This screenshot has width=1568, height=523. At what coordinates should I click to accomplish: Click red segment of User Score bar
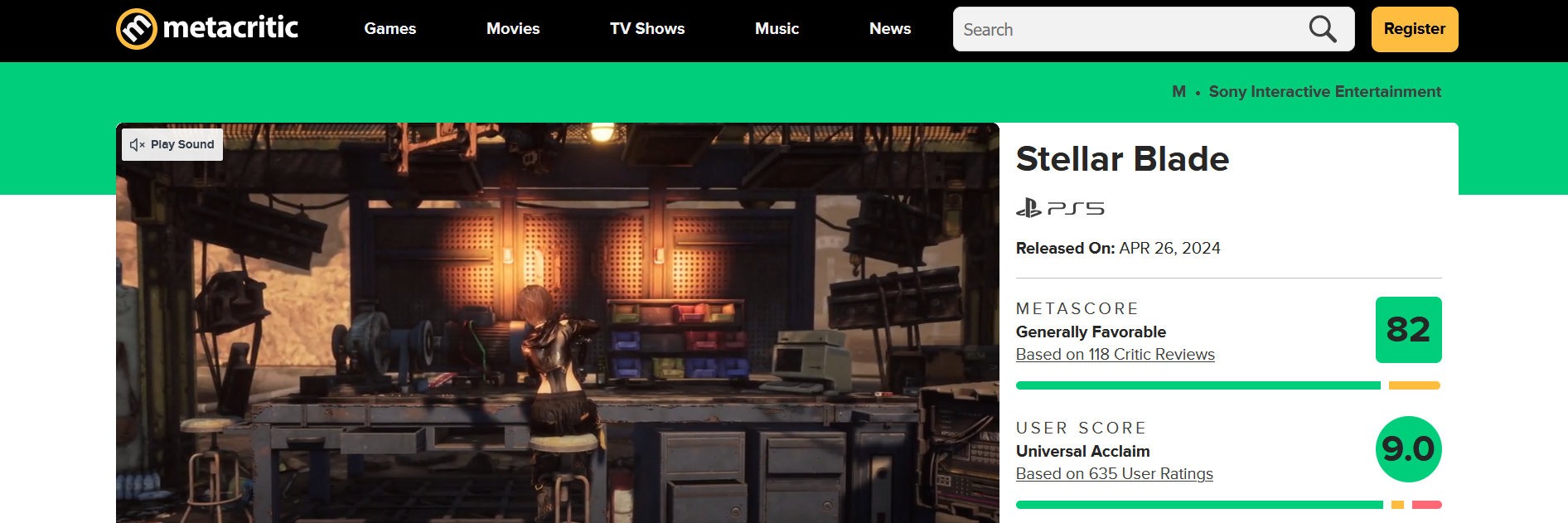click(1426, 505)
